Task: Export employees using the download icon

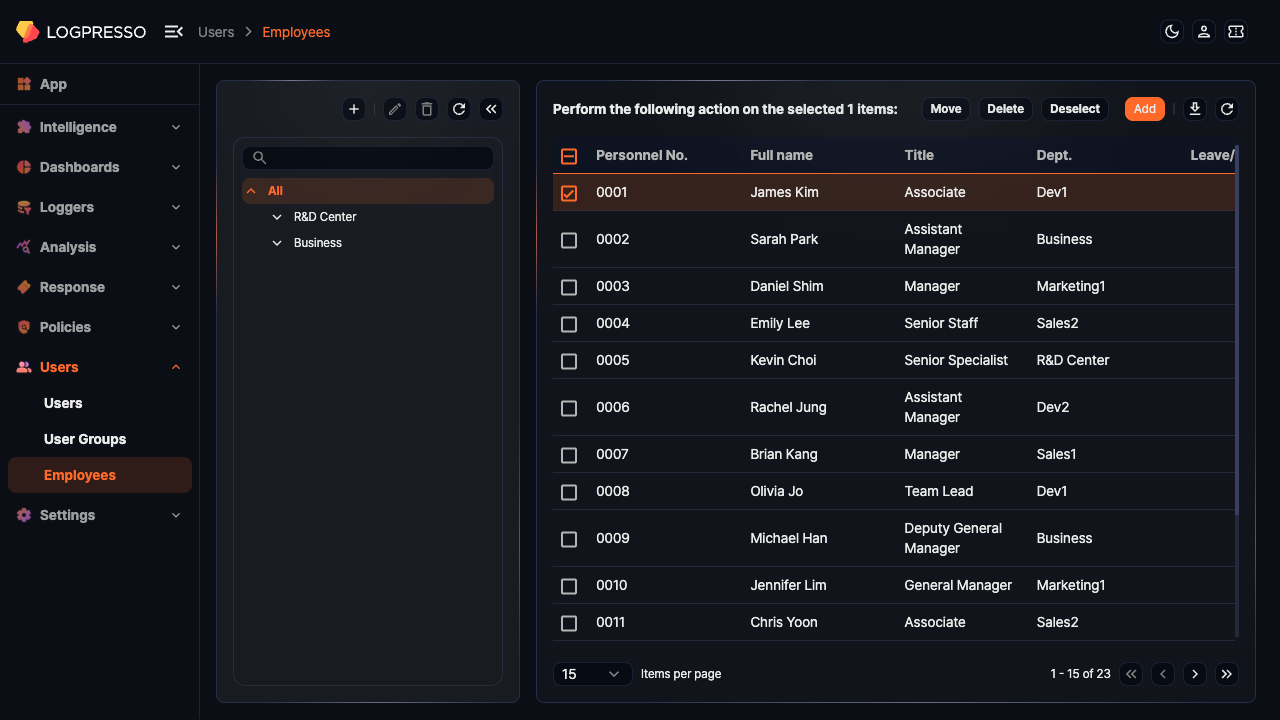Action: (1194, 109)
